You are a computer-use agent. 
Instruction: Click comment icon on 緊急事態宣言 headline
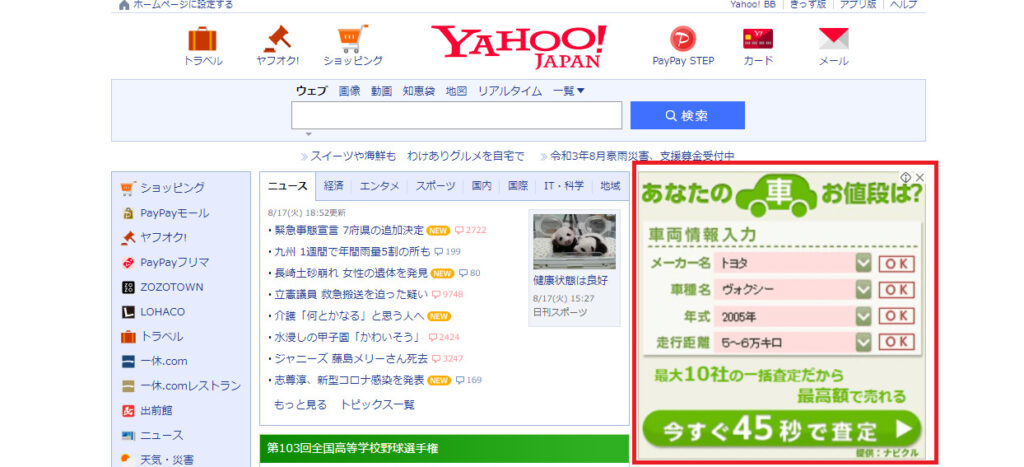pos(459,231)
